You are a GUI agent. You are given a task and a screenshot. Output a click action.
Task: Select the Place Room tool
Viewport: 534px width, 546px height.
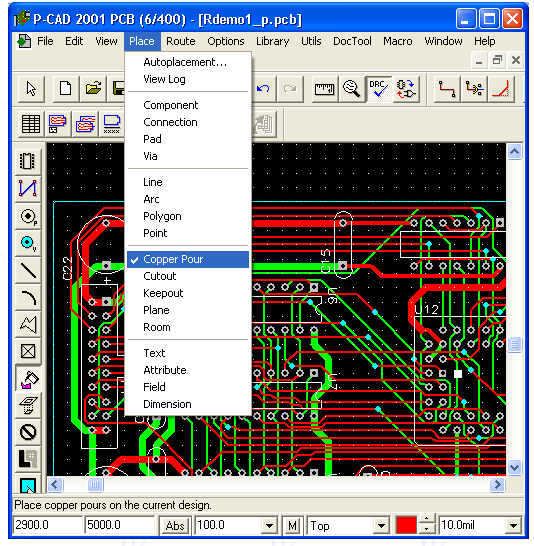pos(28,484)
